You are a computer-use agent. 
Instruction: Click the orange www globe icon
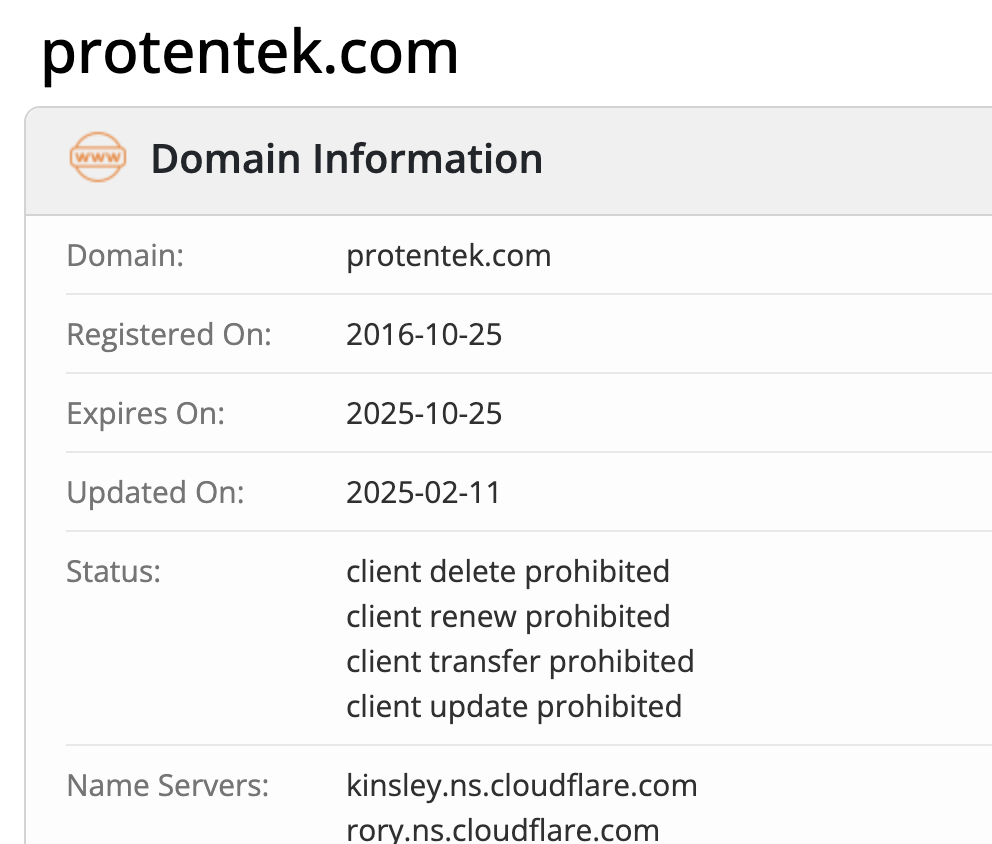click(x=98, y=159)
